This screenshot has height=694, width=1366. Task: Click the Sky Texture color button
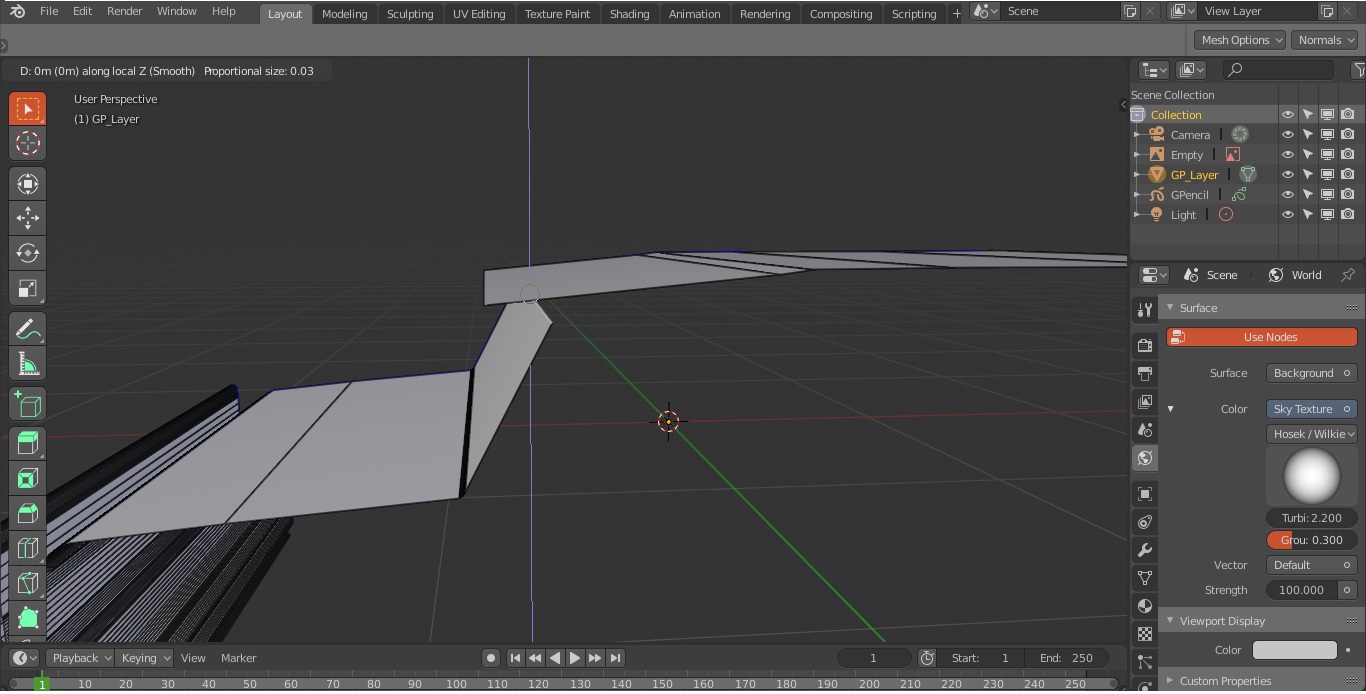1312,409
